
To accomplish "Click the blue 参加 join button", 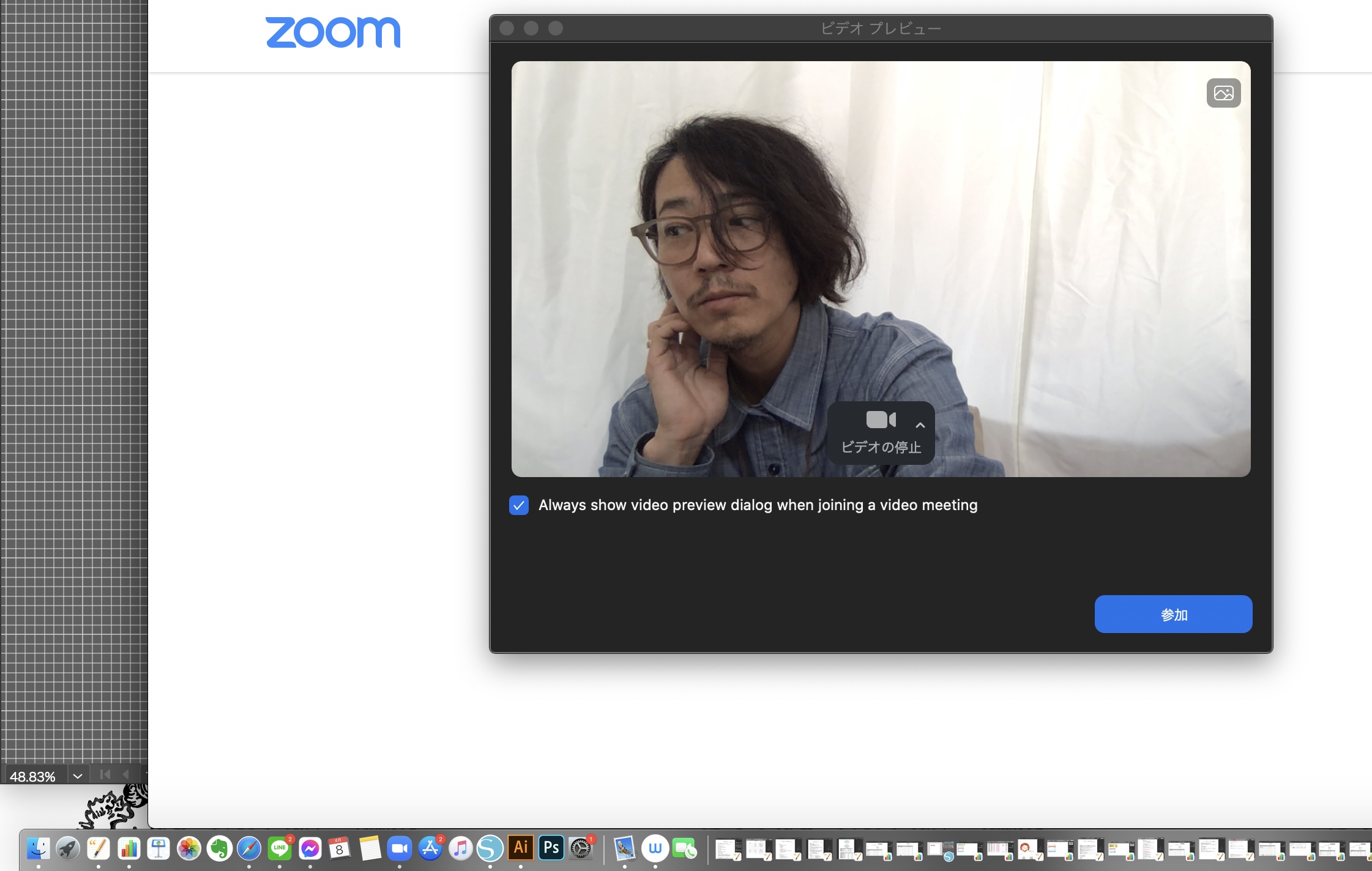I will [1173, 614].
